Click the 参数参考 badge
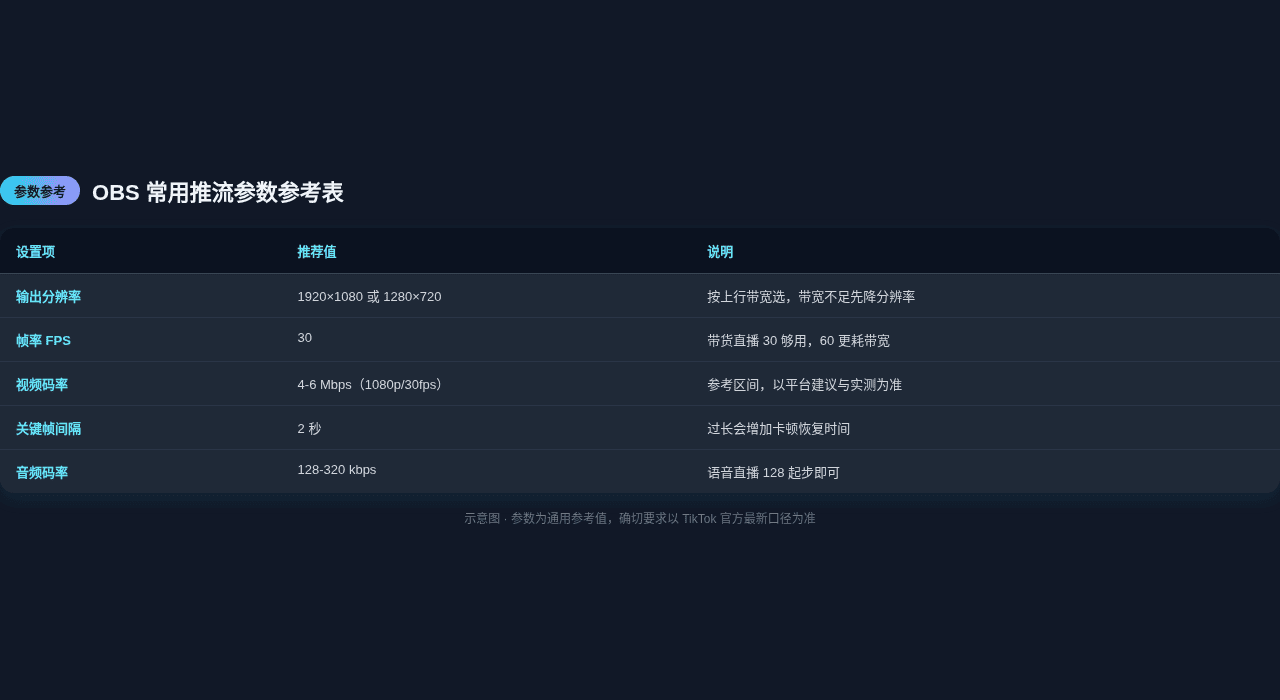Image resolution: width=1280 pixels, height=700 pixels. pyautogui.click(x=40, y=191)
